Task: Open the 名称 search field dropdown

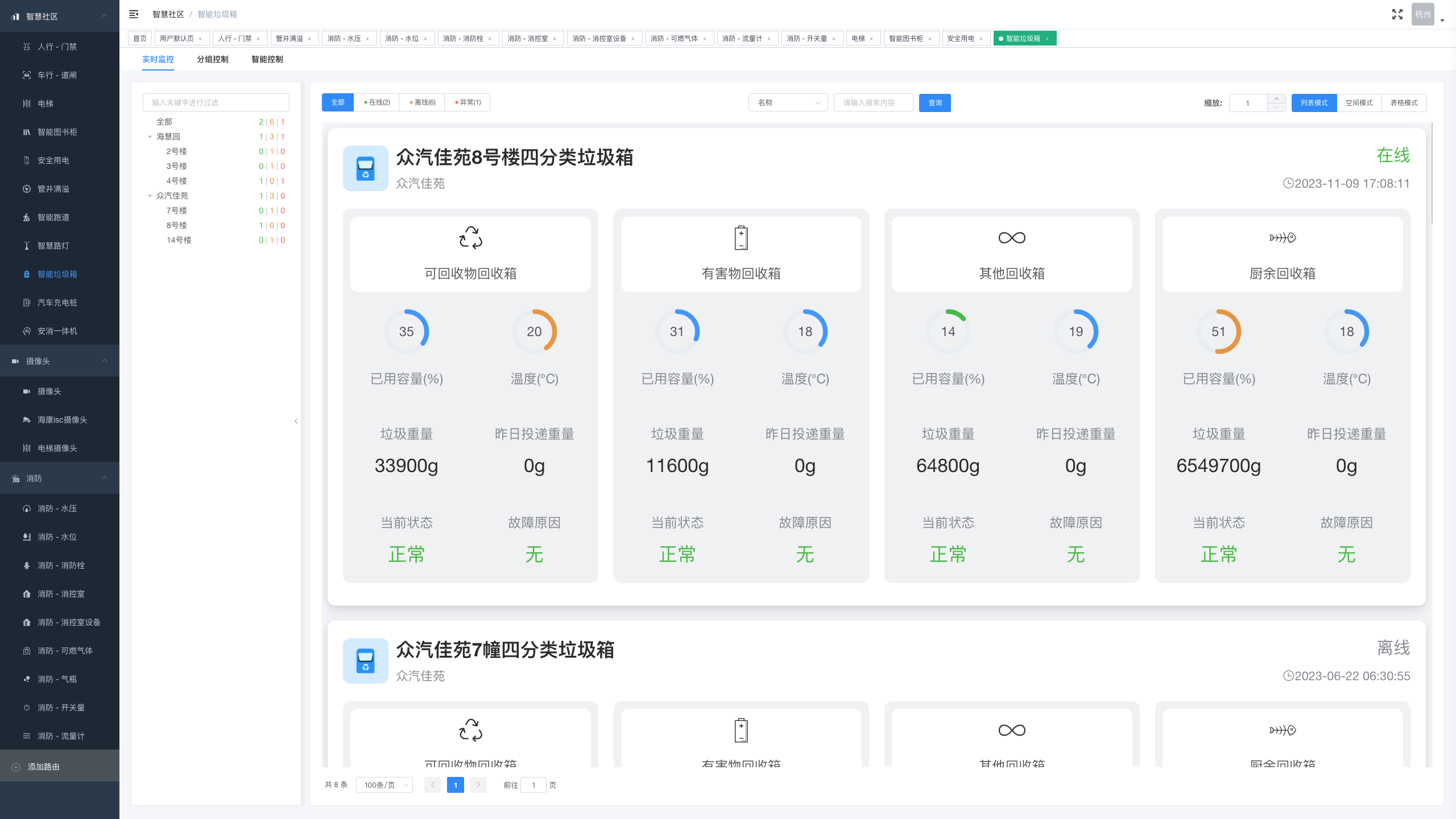Action: click(788, 102)
